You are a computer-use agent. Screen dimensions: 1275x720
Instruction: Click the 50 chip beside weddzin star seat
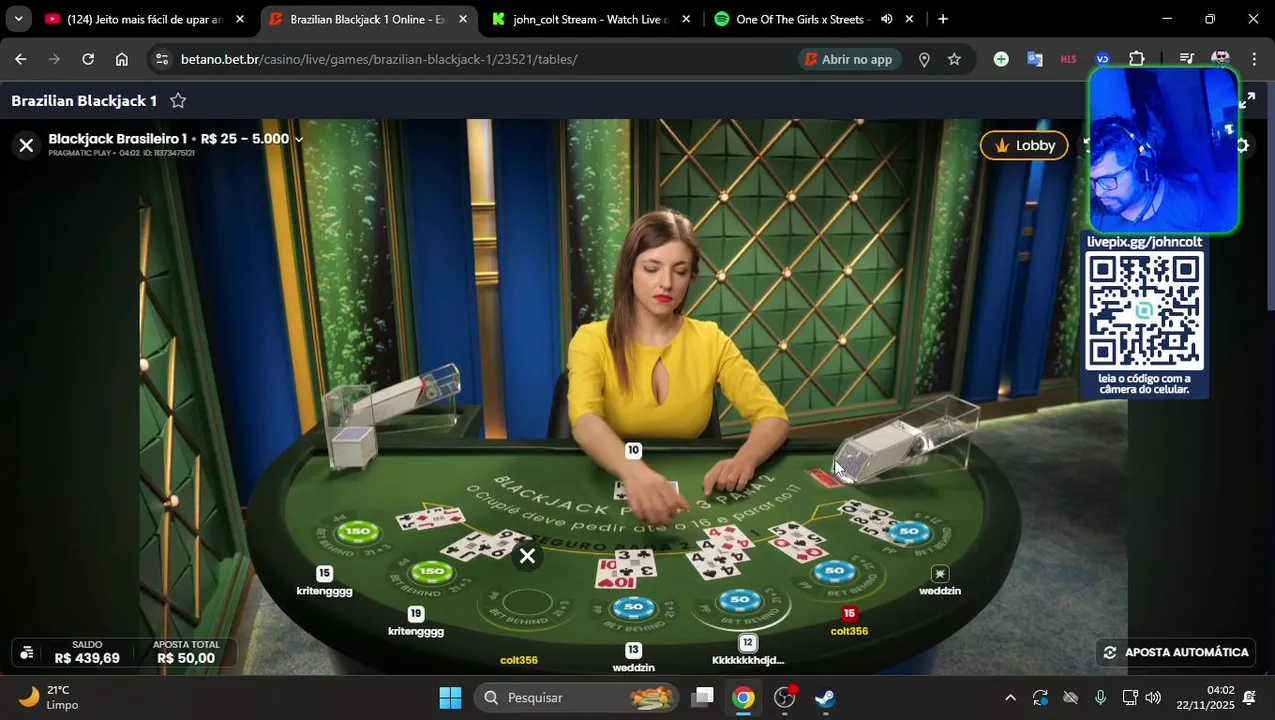click(908, 532)
